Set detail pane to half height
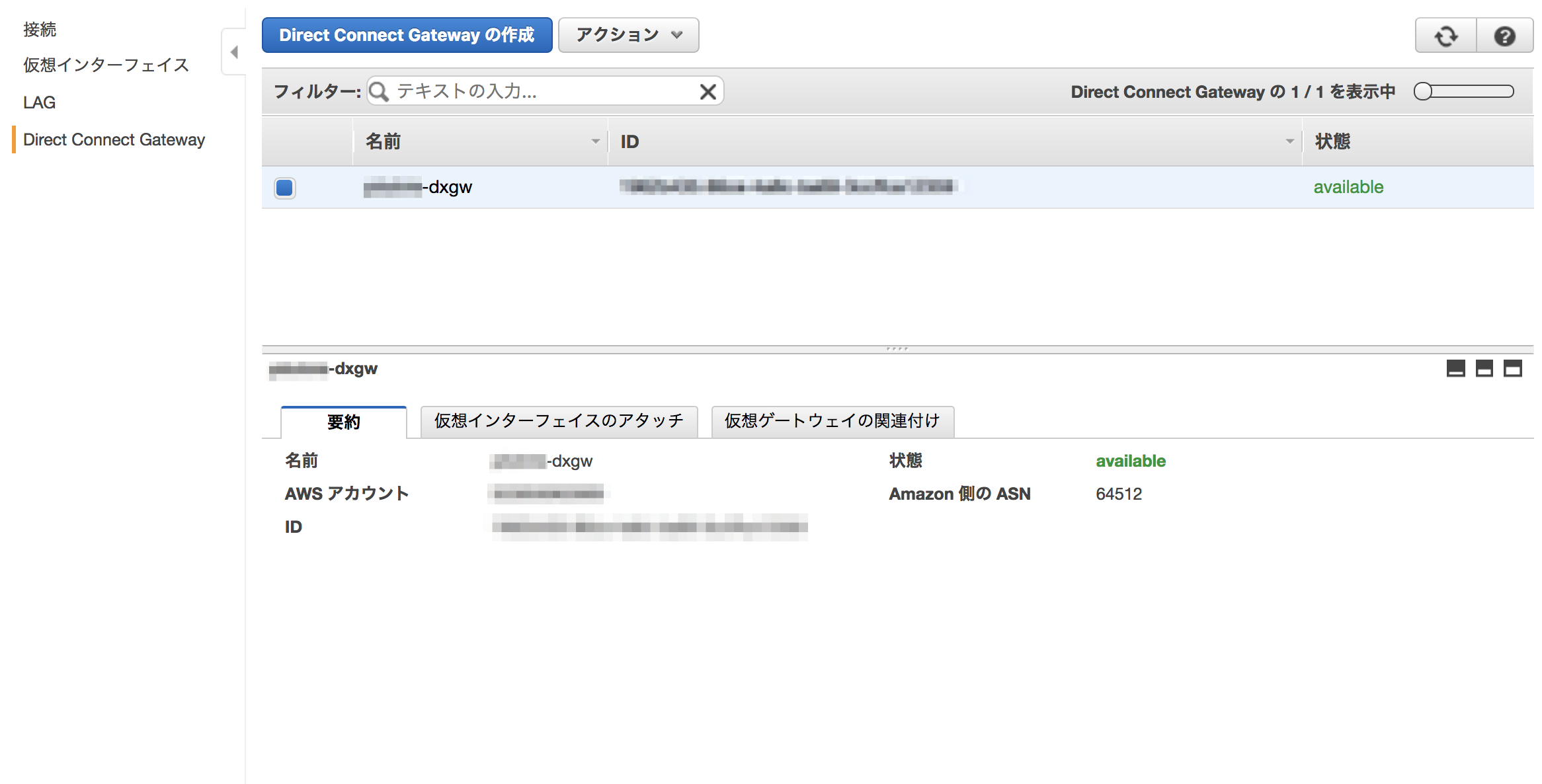 pos(1483,369)
